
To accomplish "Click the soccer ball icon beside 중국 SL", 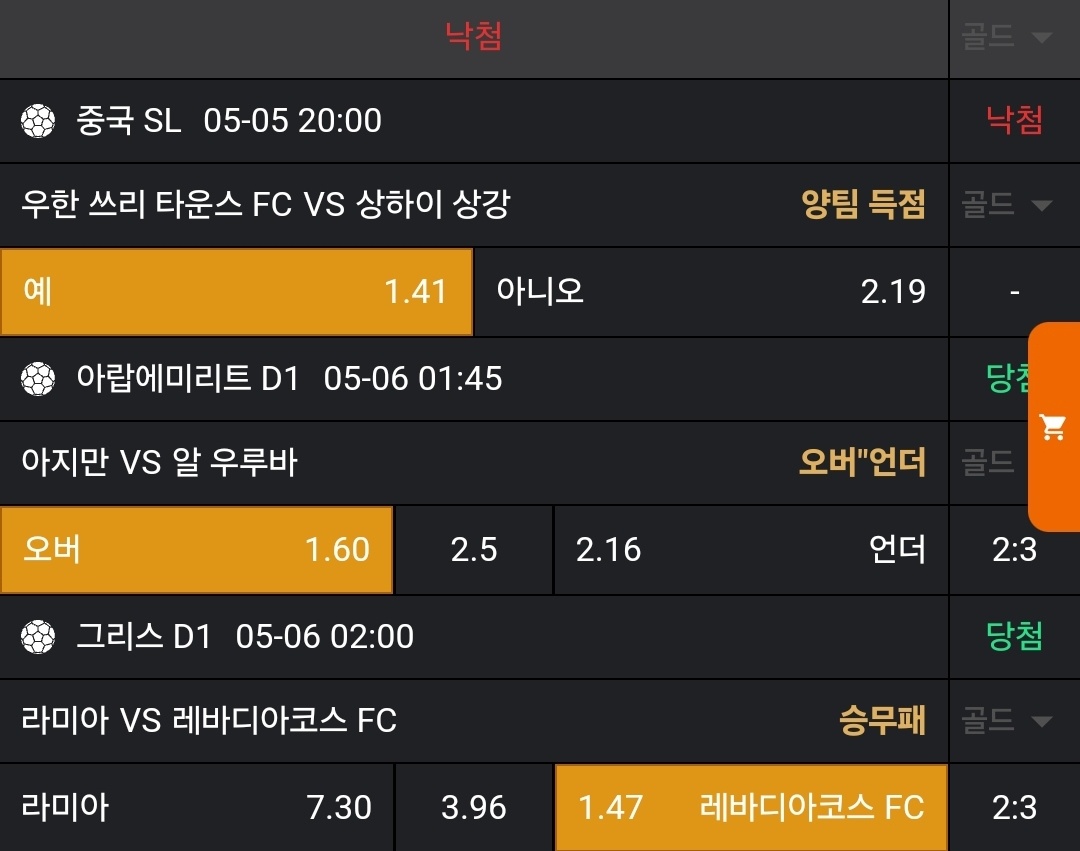I will pos(38,122).
